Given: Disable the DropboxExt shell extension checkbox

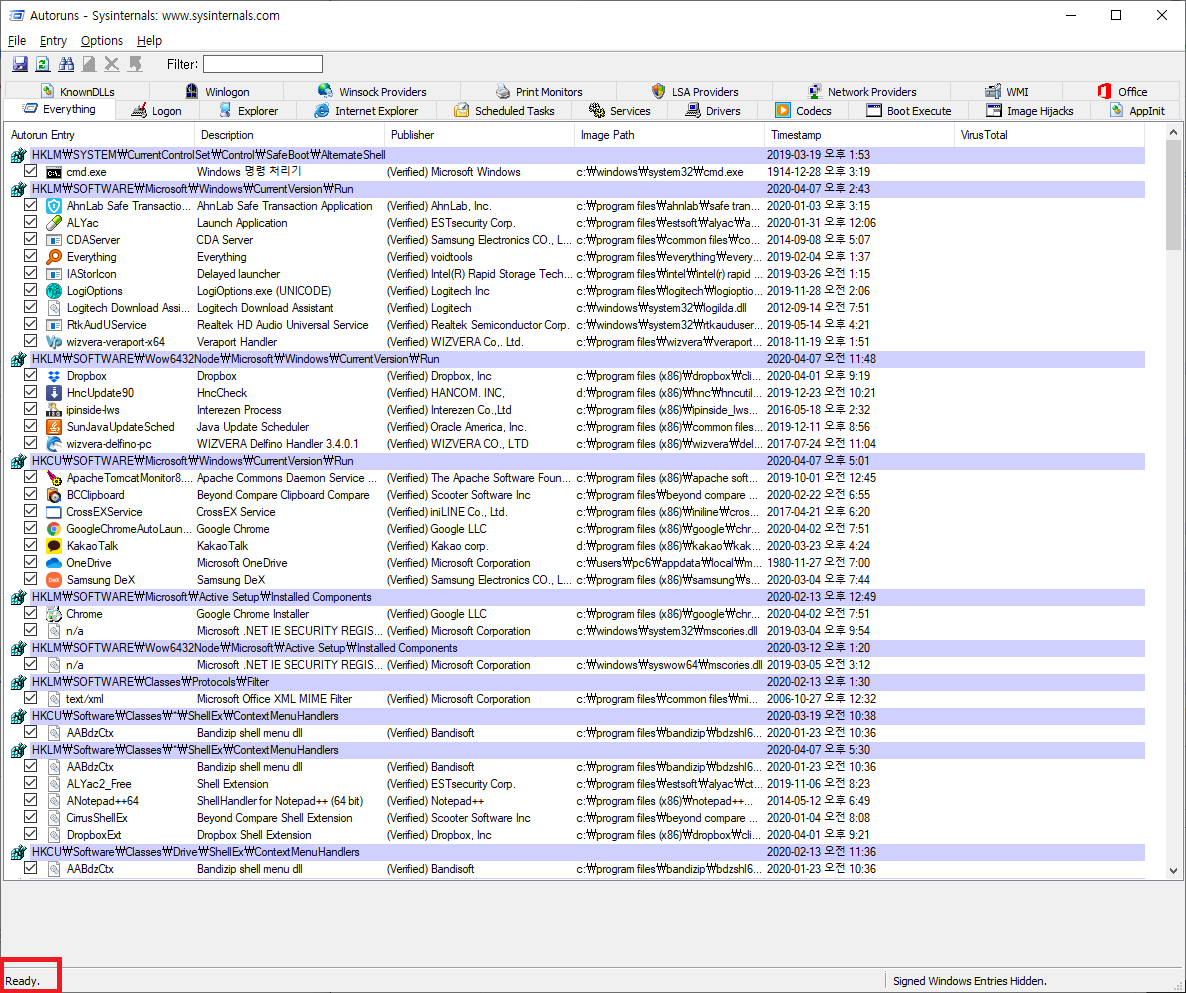Looking at the screenshot, I should 30,834.
